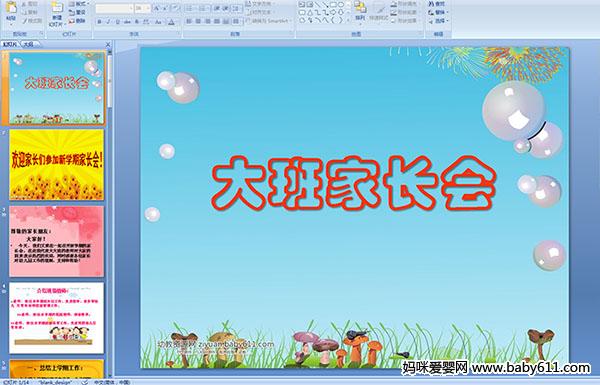This screenshot has width=600, height=385.
Task: Click the Find (查找) button
Action: [x=437, y=4]
